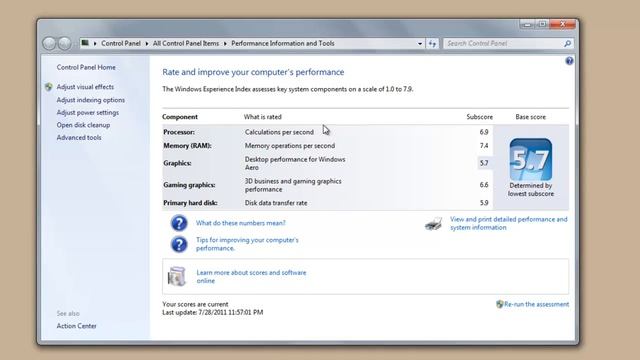Expand arrow after Control Panel breadcrumb

[147, 43]
